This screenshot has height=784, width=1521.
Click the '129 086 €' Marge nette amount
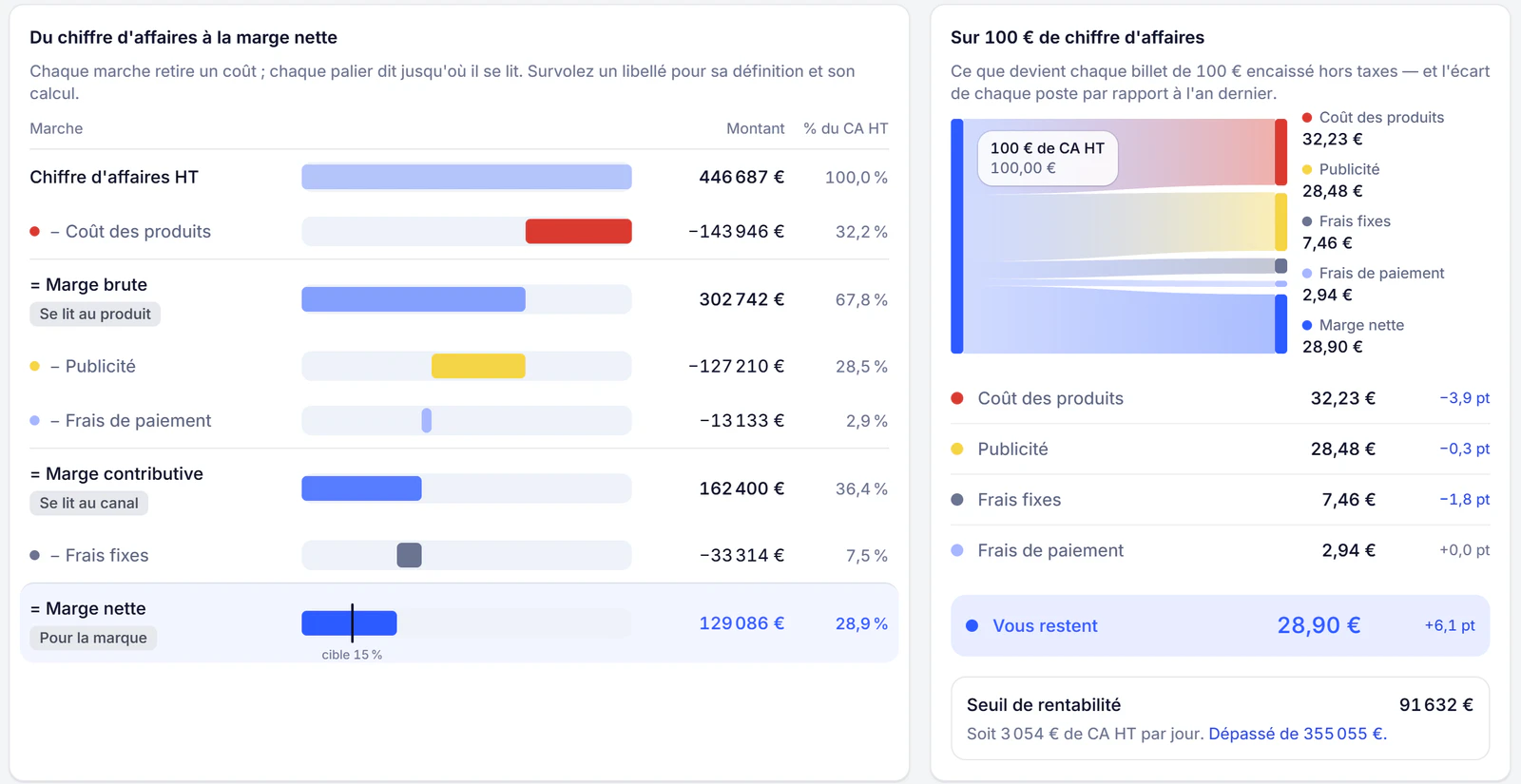click(x=741, y=623)
